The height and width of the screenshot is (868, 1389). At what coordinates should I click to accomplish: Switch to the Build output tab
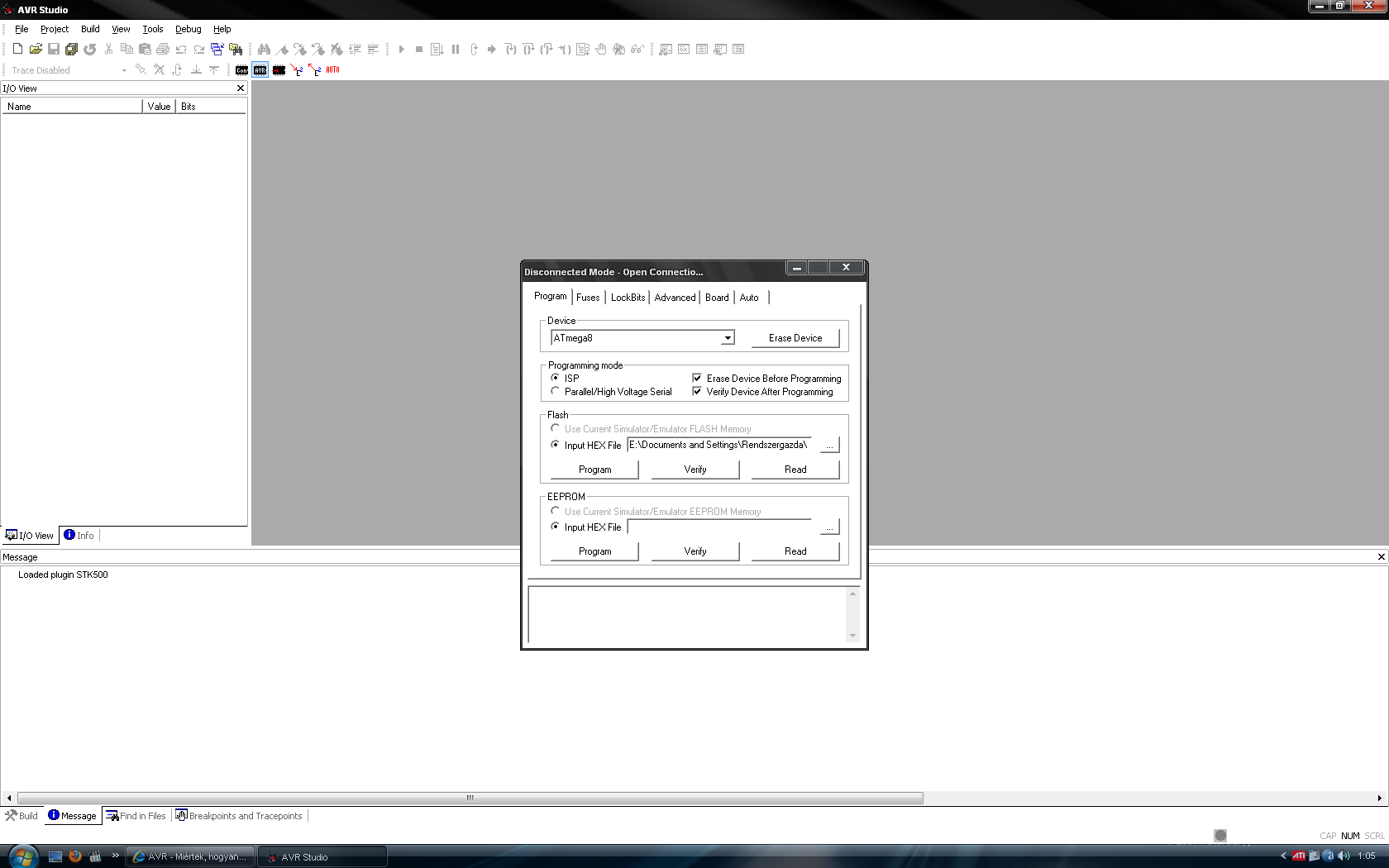pos(21,816)
